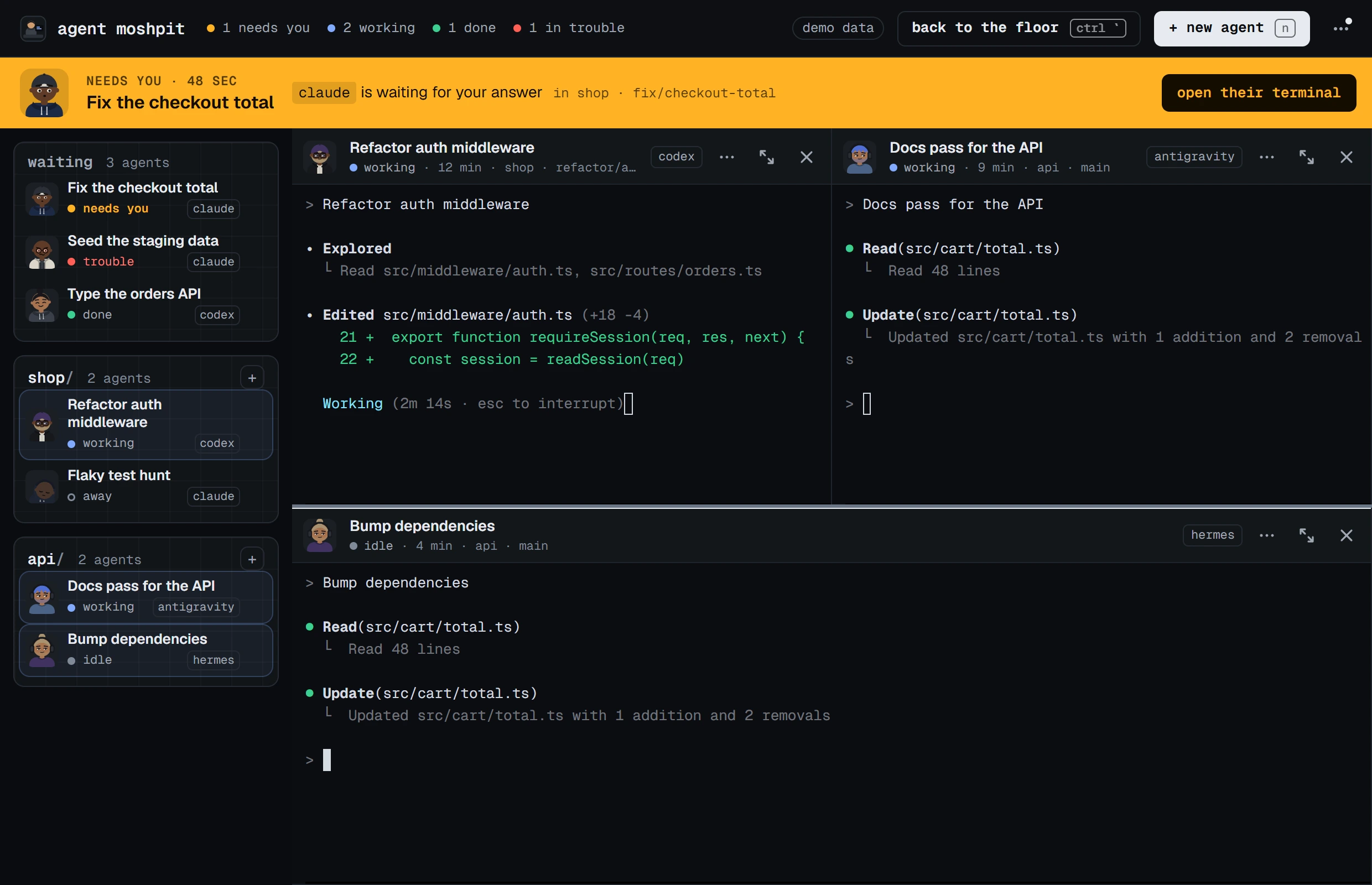Filter by 1 needs you status
Viewport: 1372px width, 885px height.
pos(258,28)
